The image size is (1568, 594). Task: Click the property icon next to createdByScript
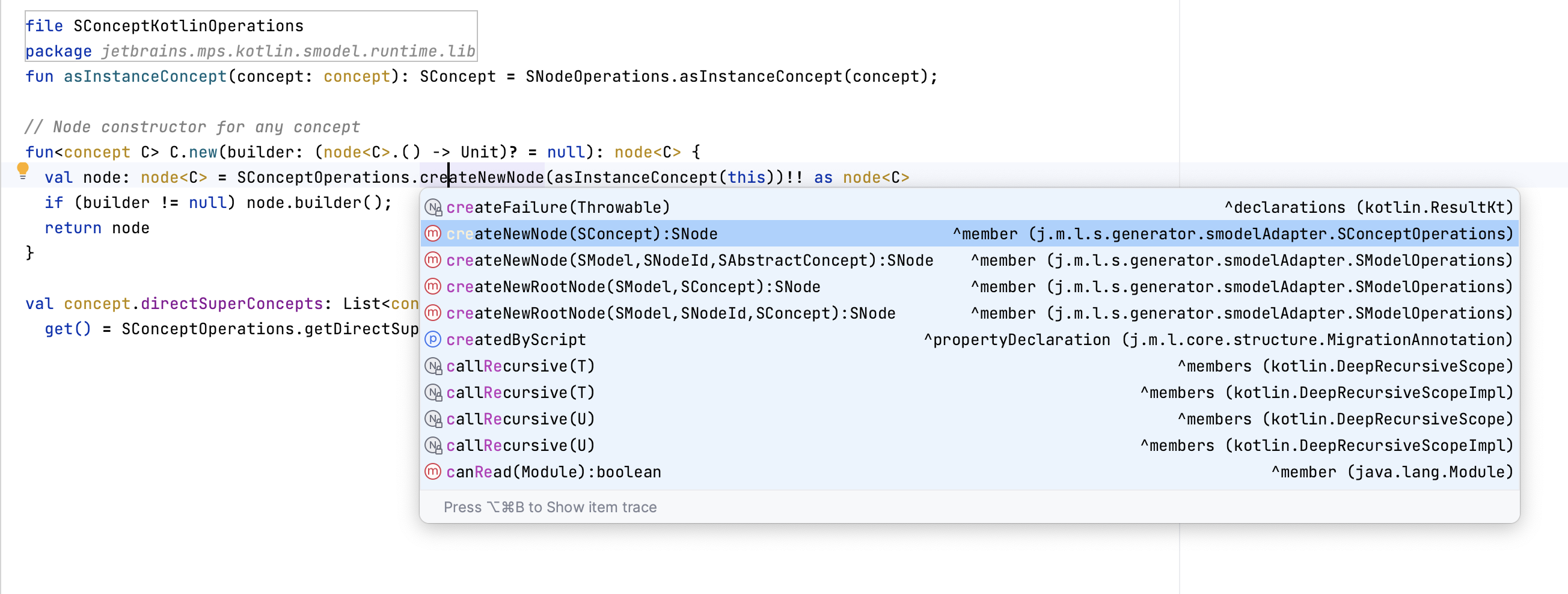pos(432,340)
